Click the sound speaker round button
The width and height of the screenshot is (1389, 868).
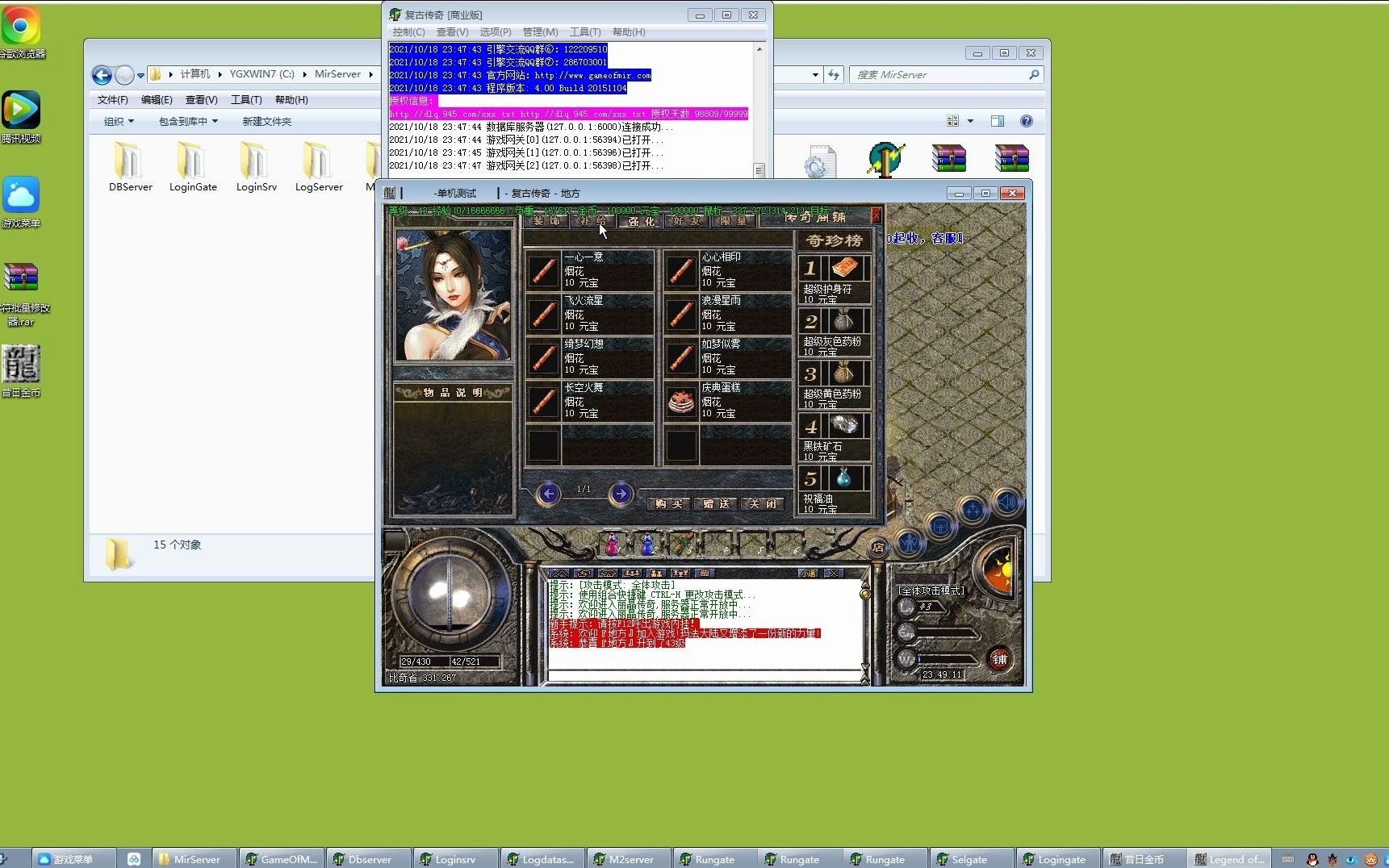1006,503
